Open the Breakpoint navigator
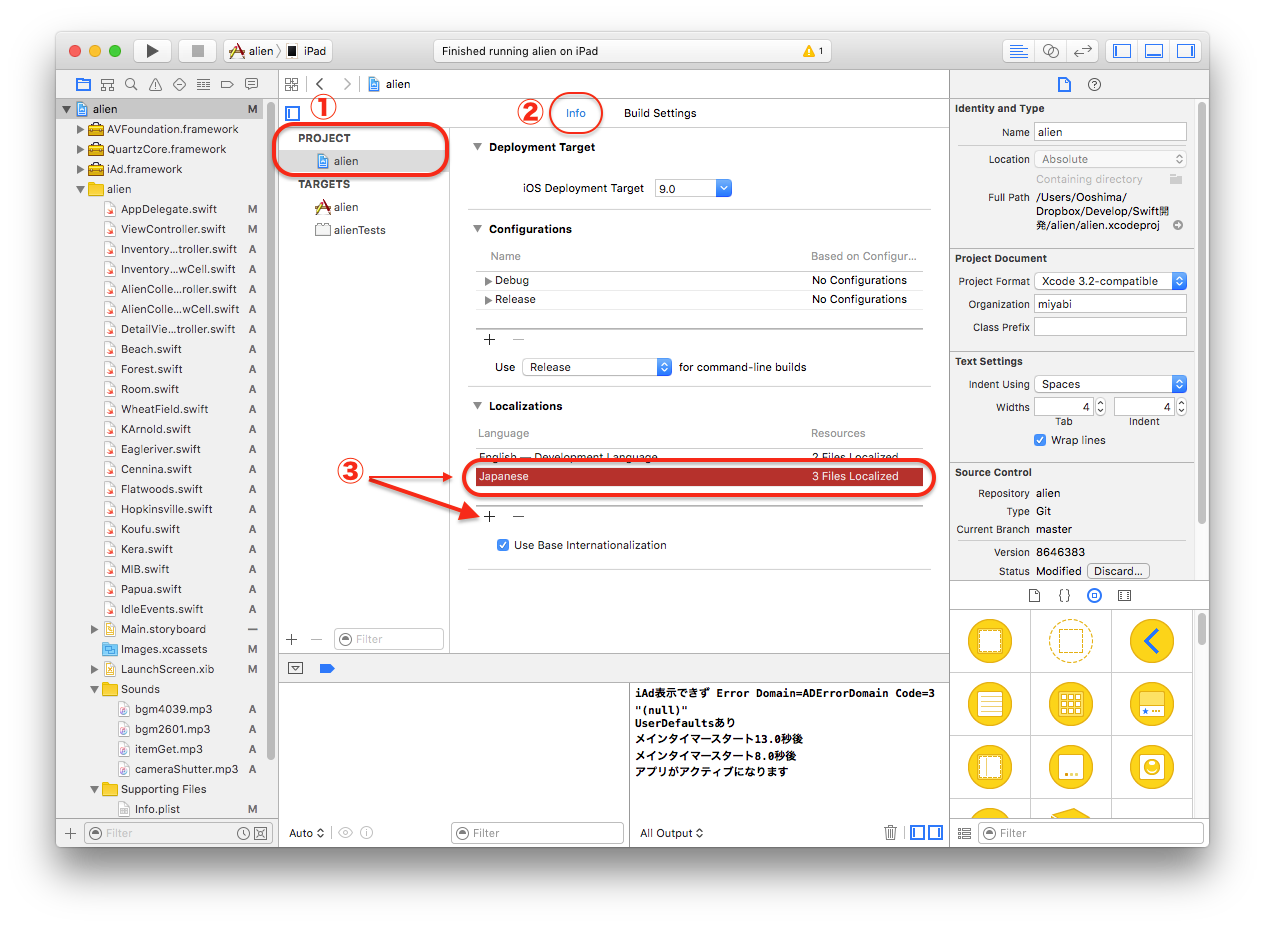The height and width of the screenshot is (927, 1265). pyautogui.click(x=227, y=84)
